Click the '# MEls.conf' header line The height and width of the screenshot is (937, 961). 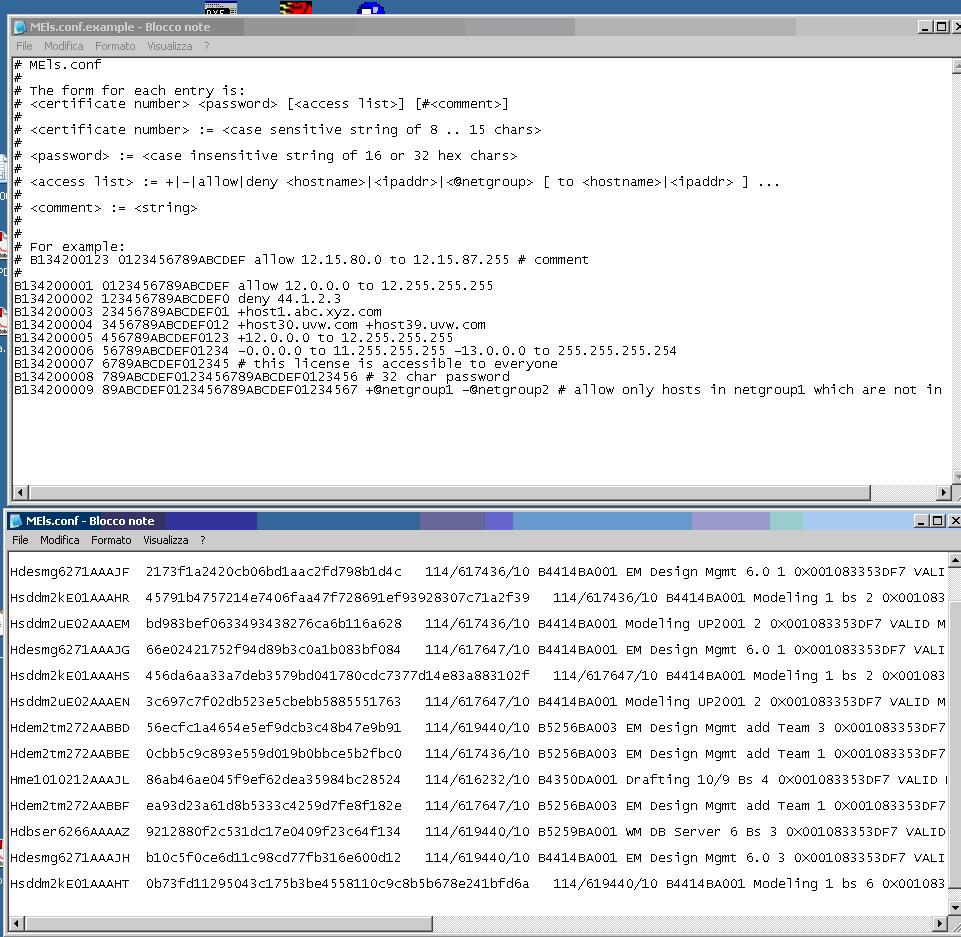(x=58, y=65)
